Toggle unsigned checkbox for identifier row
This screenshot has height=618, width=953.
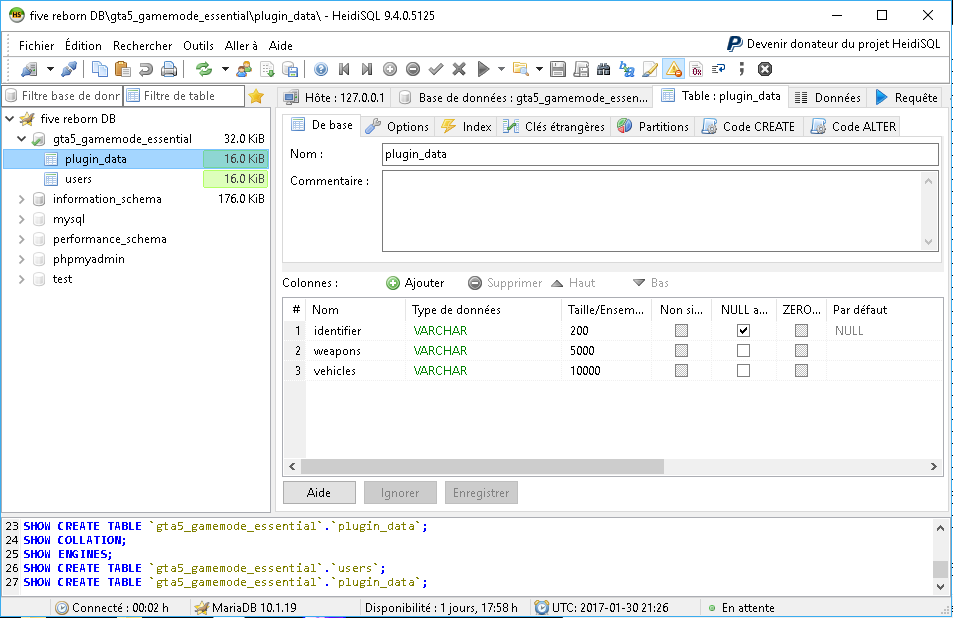[681, 331]
